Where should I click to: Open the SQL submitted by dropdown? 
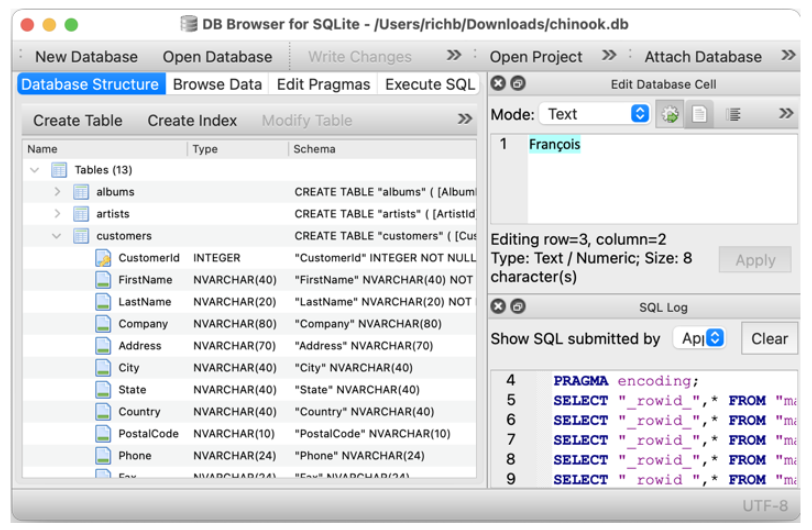699,338
